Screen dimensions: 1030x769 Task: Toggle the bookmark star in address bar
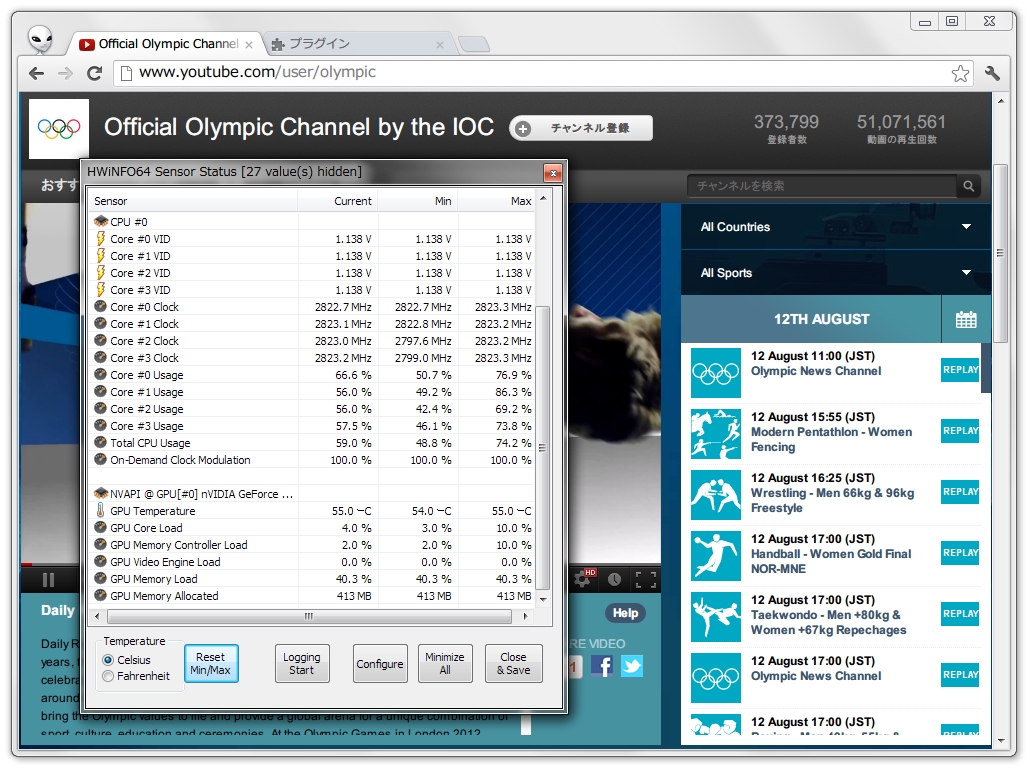(960, 73)
